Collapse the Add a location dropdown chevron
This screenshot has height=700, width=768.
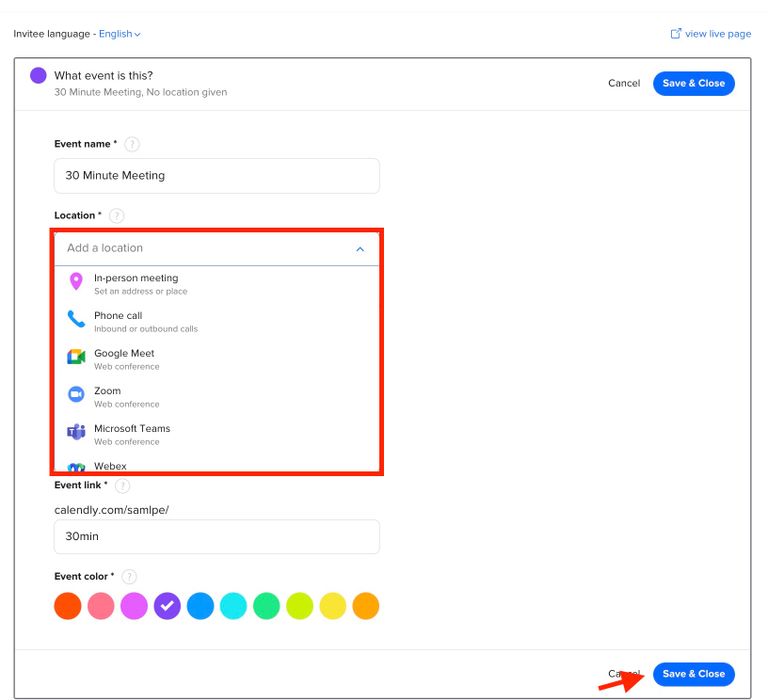point(360,249)
